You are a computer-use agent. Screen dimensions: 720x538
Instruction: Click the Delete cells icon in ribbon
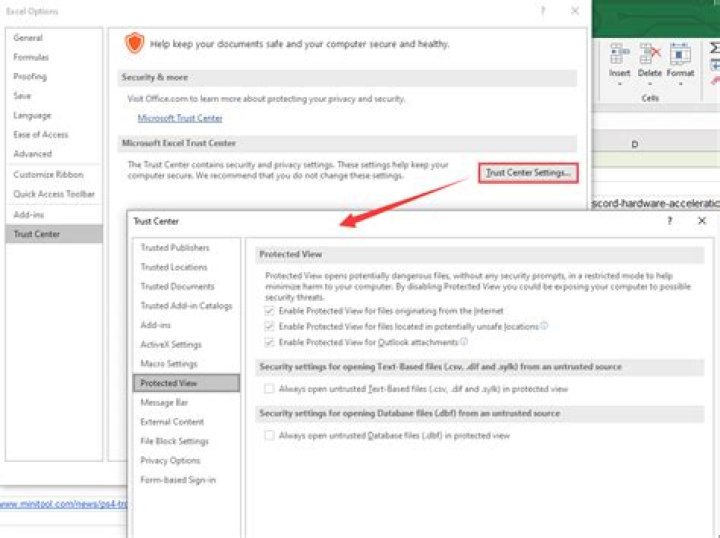pos(649,53)
